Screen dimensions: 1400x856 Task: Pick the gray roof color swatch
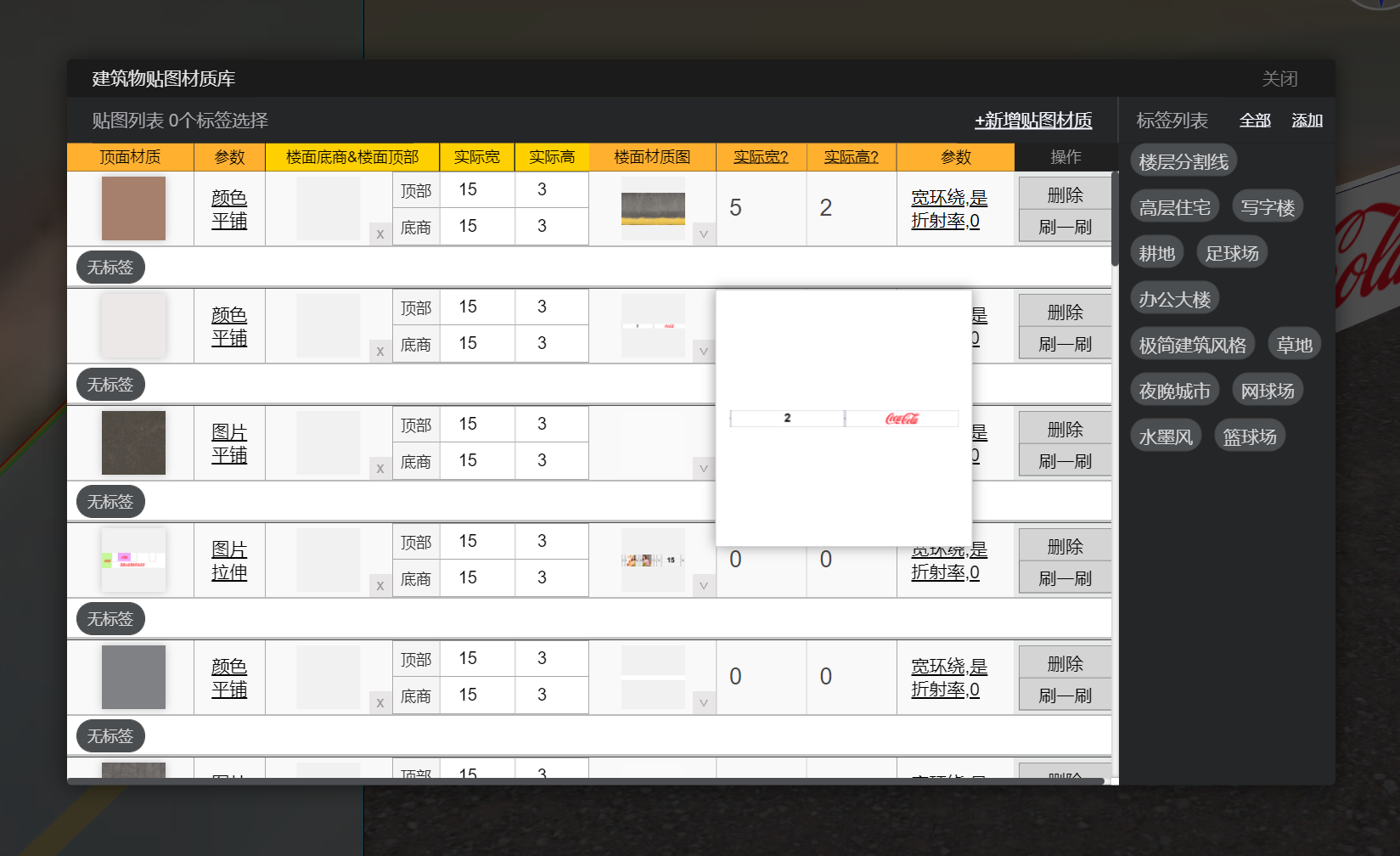(133, 677)
